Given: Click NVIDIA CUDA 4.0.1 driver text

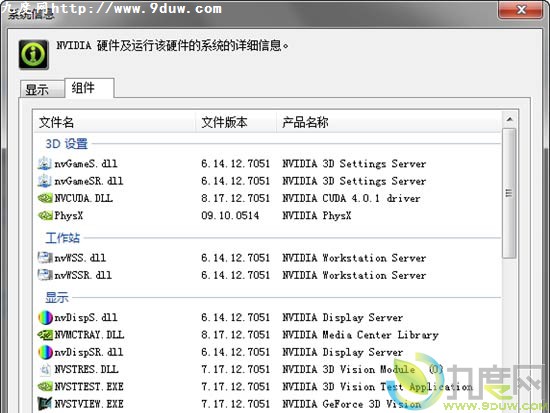Looking at the screenshot, I should [x=351, y=198].
